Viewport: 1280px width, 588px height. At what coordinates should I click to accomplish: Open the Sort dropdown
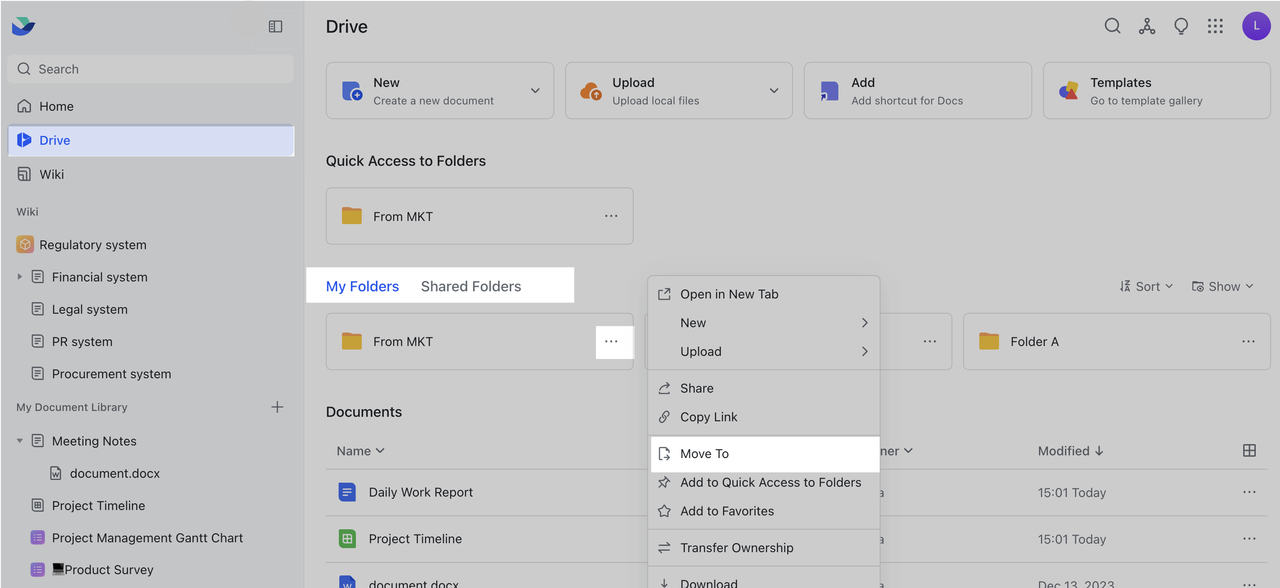point(1146,286)
